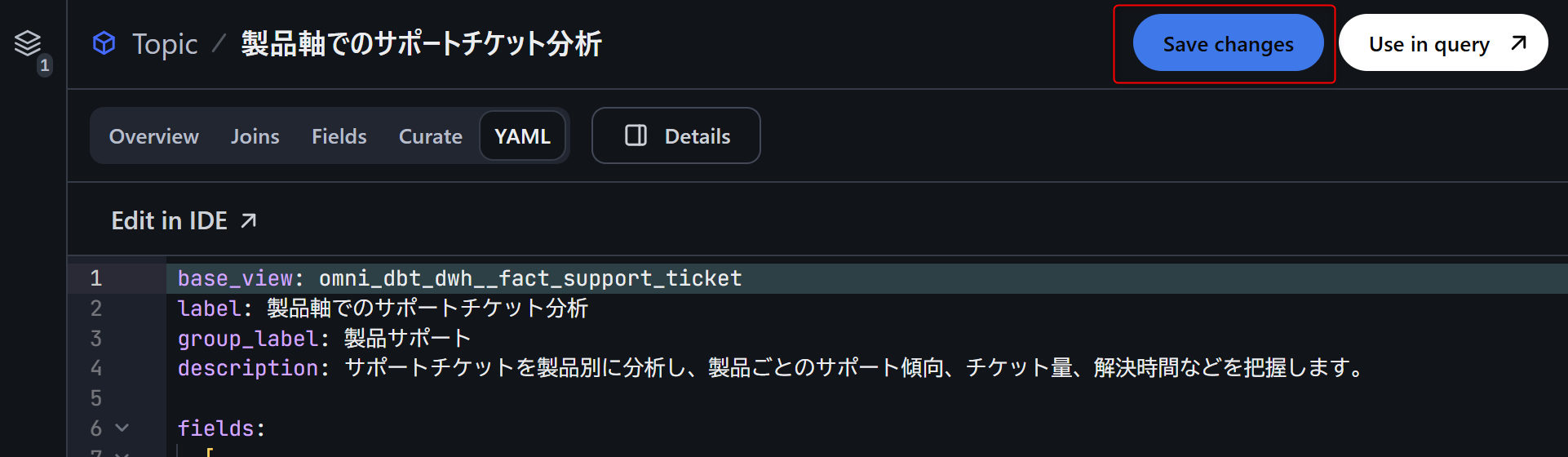
Task: Click the description line in YAML editor
Action: point(734,368)
